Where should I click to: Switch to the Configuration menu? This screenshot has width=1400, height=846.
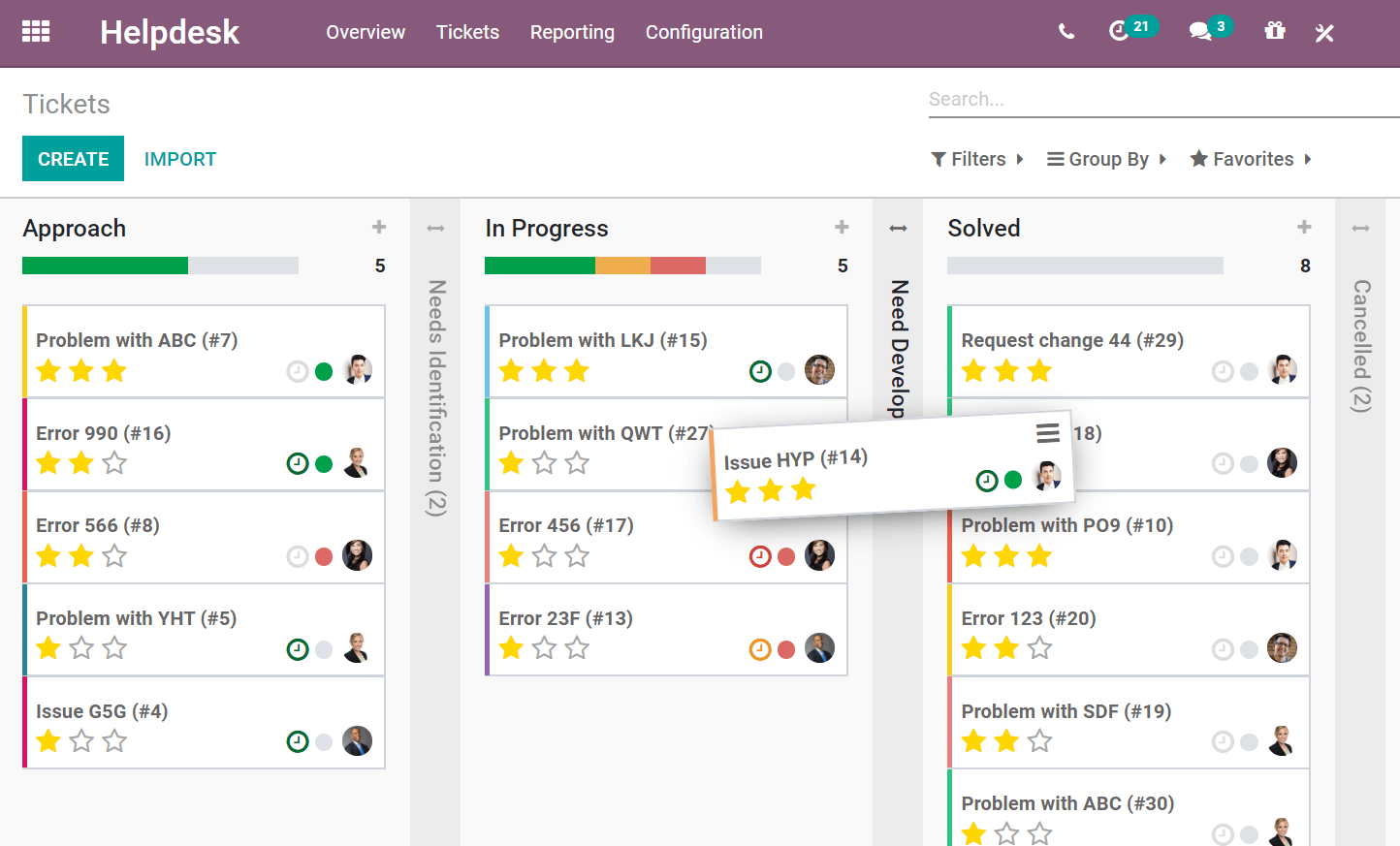click(x=704, y=32)
